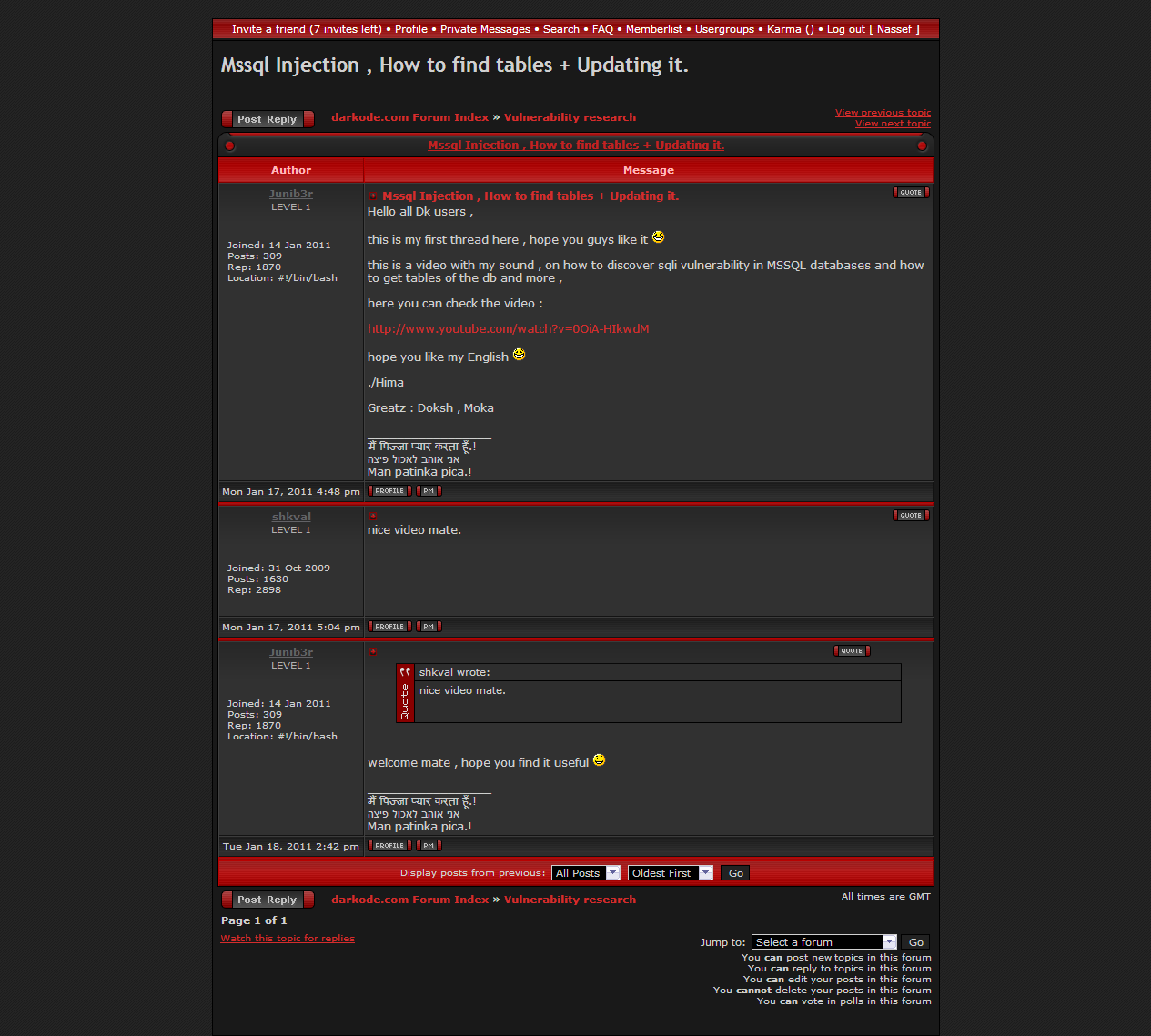
Task: Click Quote icon on shkval's post
Action: [911, 516]
